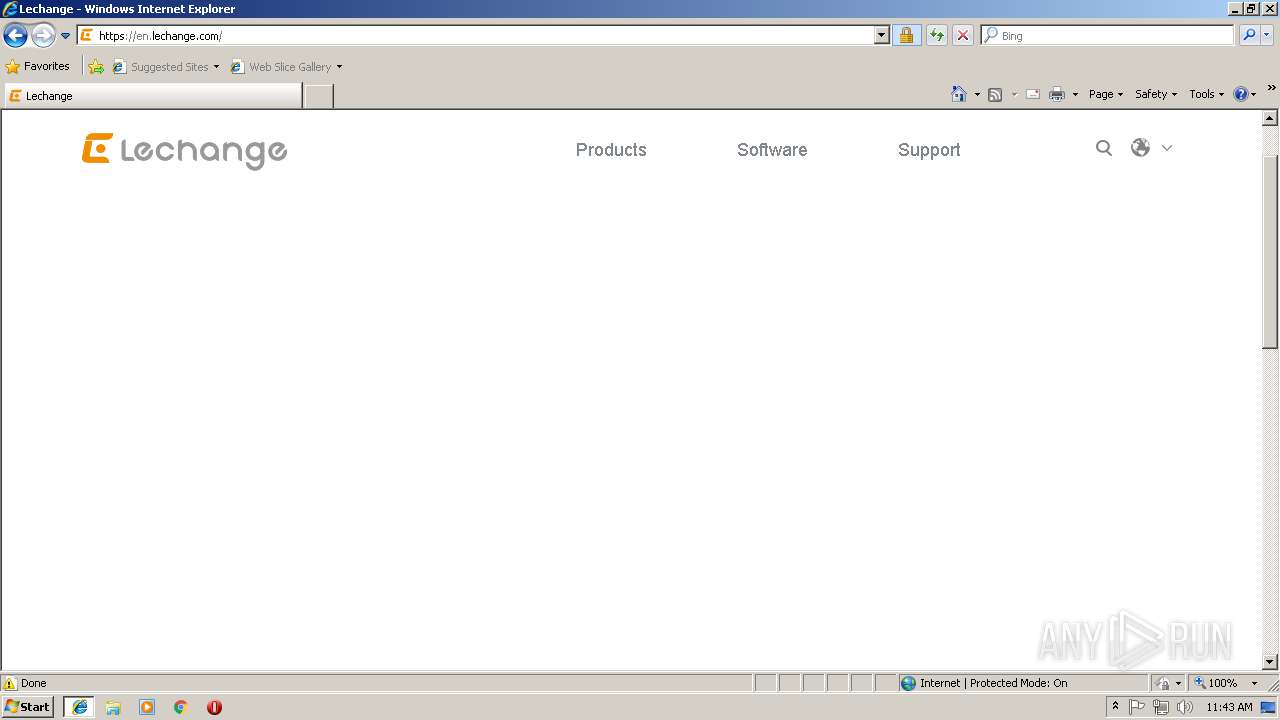The image size is (1280, 720).
Task: Show hidden system tray icons arrow
Action: 1115,707
